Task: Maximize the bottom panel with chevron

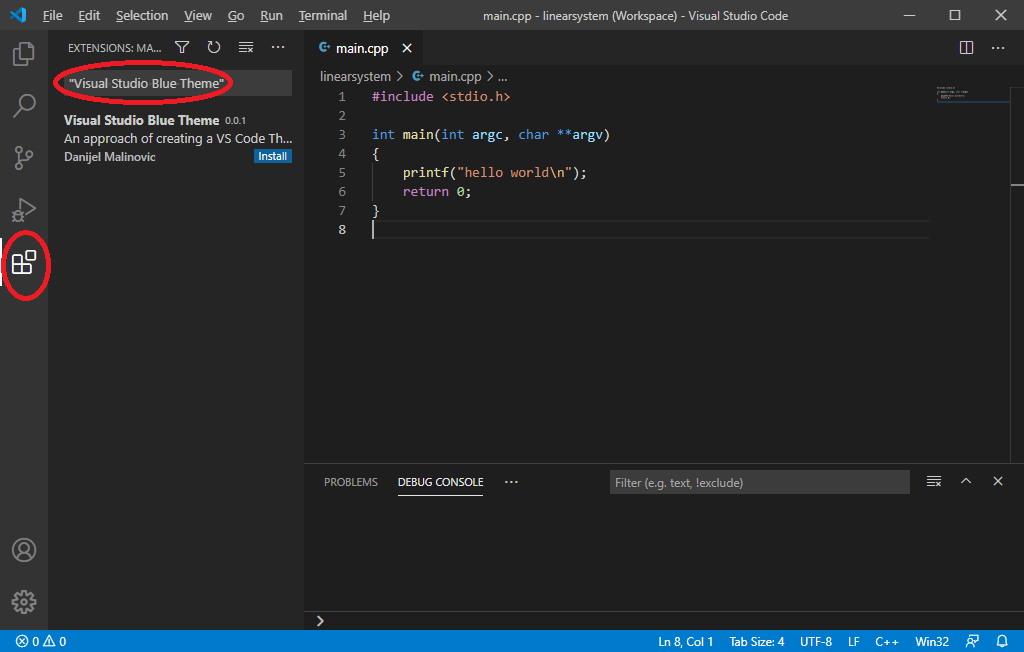Action: (x=966, y=481)
